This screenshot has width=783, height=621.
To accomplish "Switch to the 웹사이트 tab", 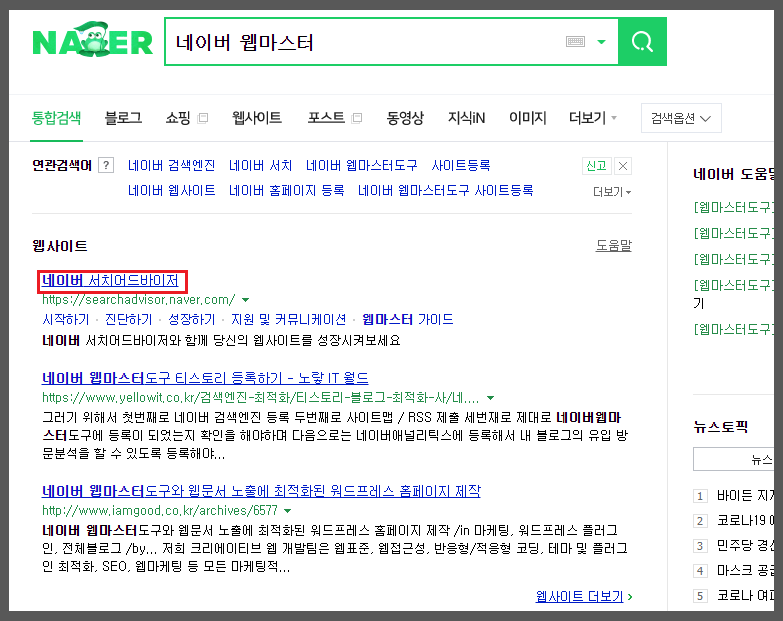I will [x=257, y=118].
